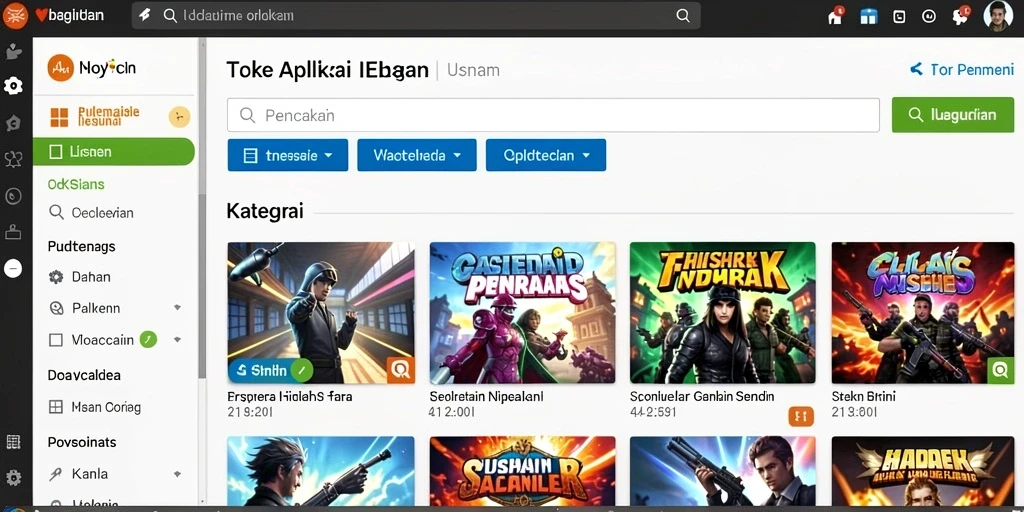The height and width of the screenshot is (512, 1024).
Task: Open the Sconluelar Ganlain Sendin thumbnail
Action: point(722,312)
